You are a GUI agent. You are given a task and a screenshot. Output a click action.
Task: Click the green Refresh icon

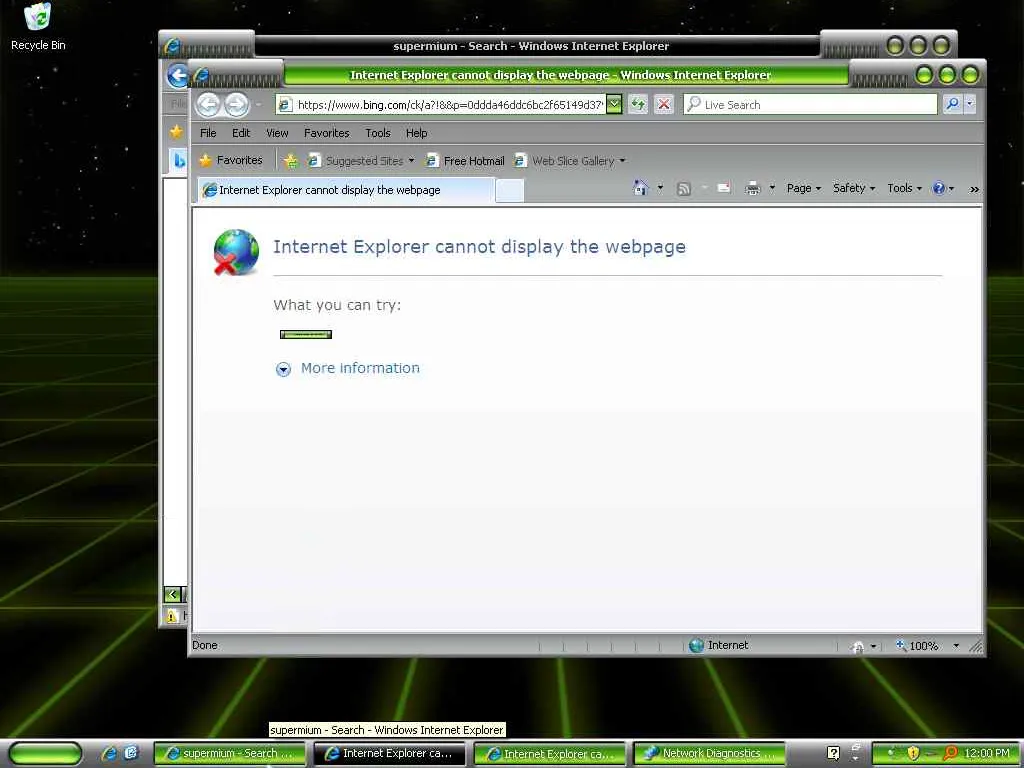(x=638, y=104)
